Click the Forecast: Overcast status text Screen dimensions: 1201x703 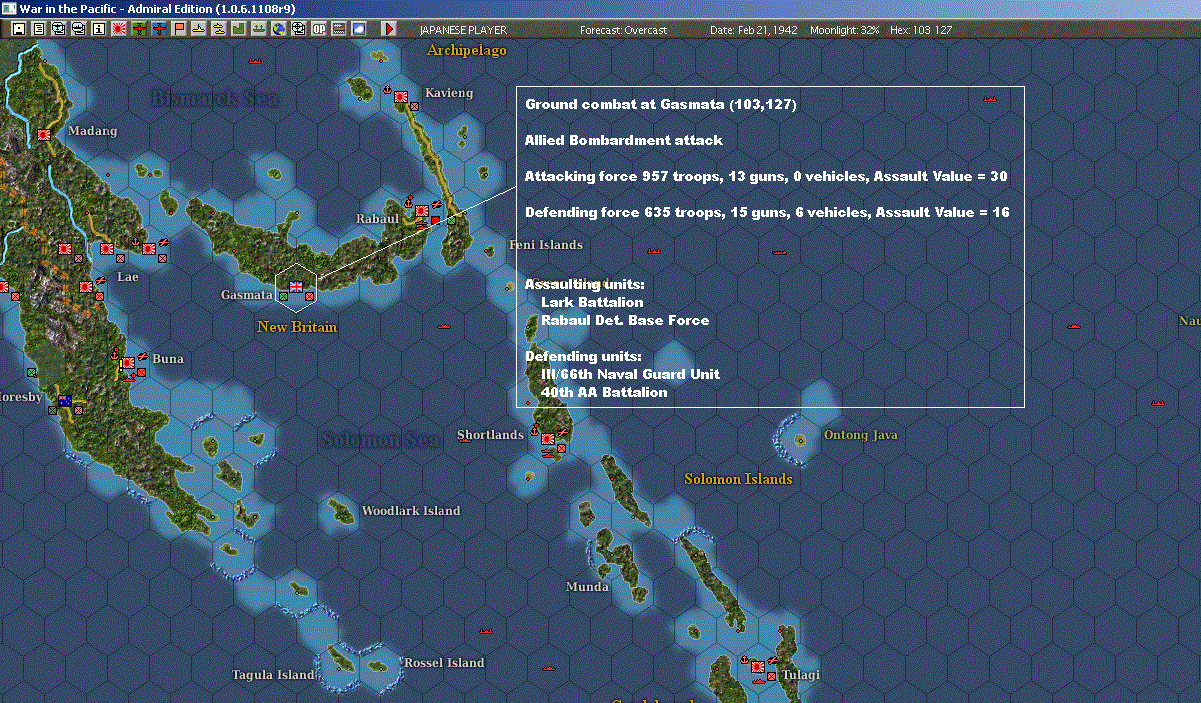[x=623, y=30]
